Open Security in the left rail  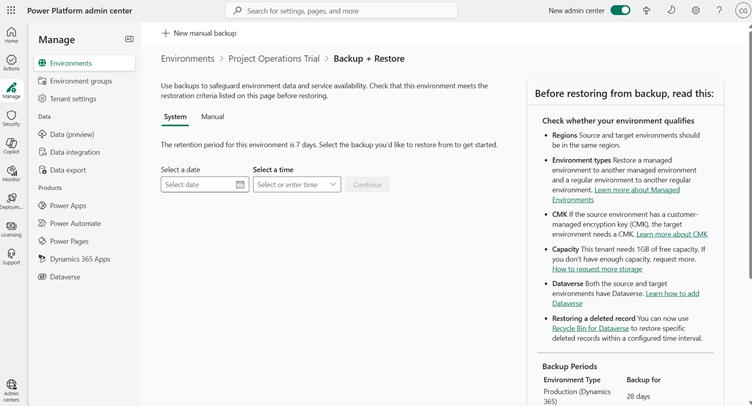11,118
